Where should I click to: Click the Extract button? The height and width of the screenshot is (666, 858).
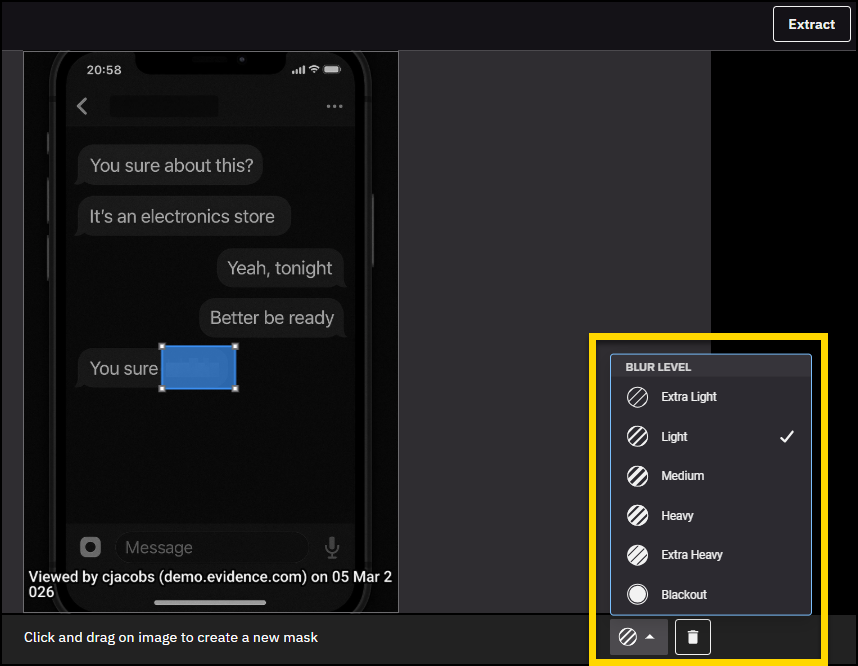point(811,25)
